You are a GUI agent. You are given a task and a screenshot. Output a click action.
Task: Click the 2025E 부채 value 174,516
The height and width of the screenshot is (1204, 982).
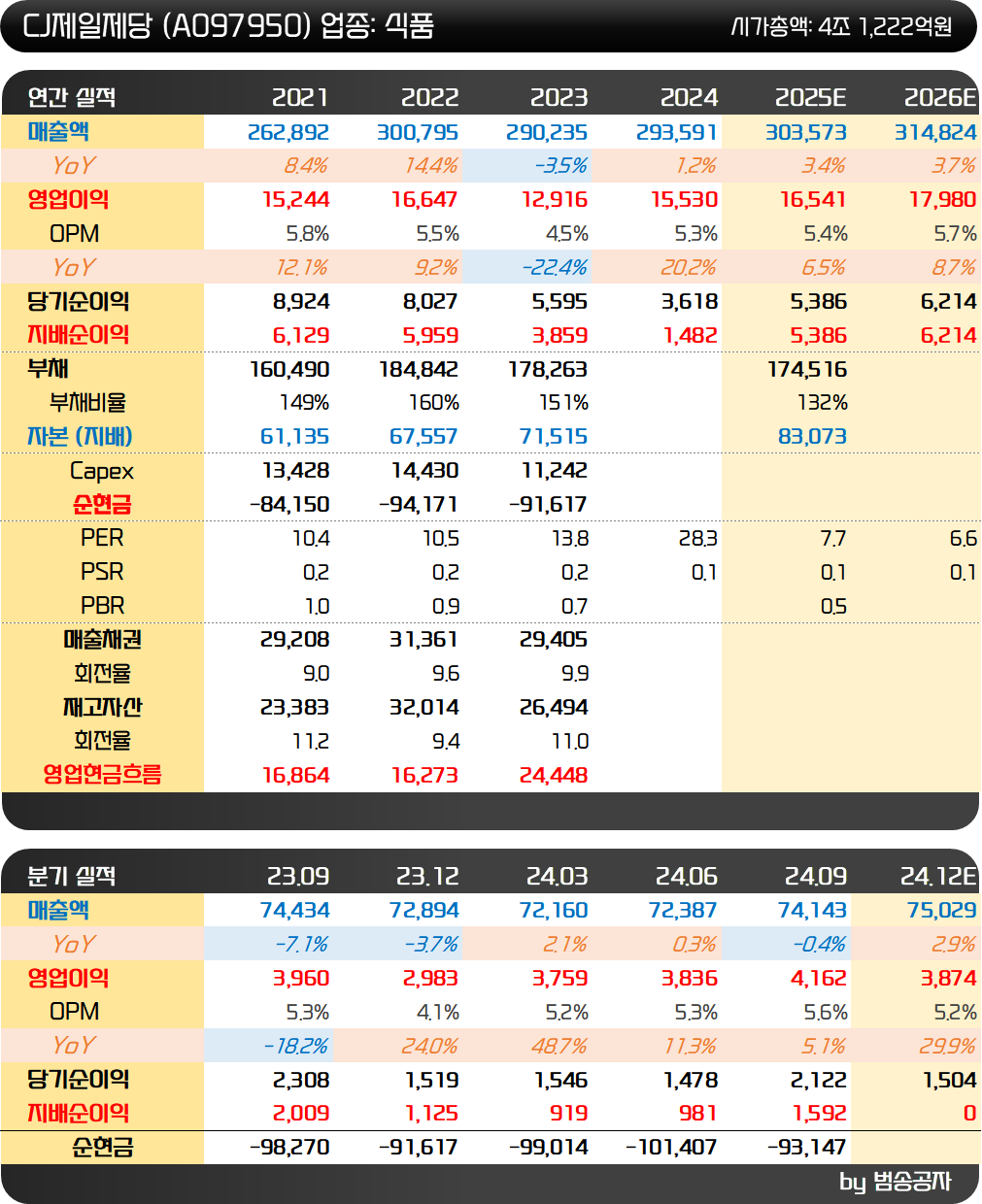tap(807, 370)
